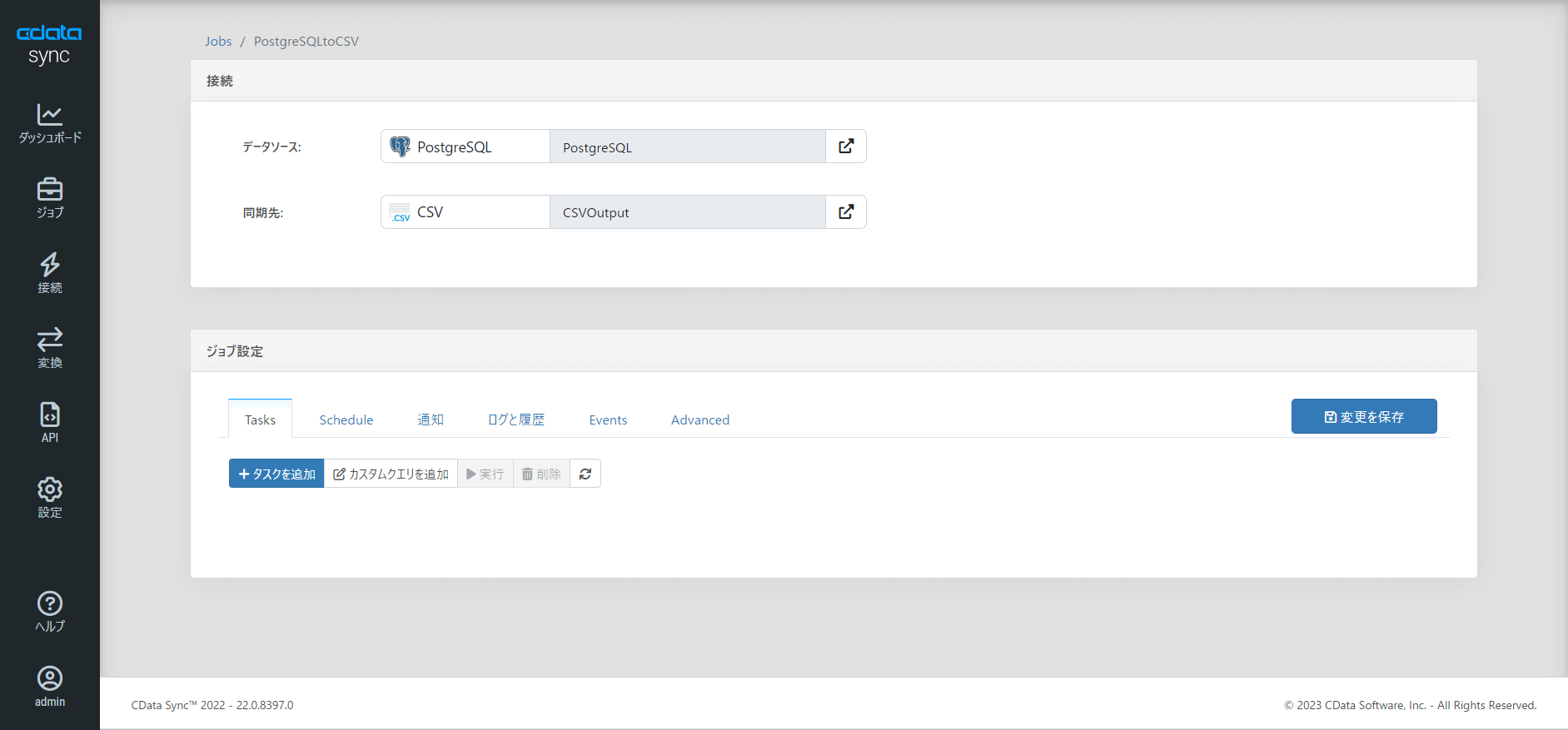Viewport: 1568px width, 730px height.
Task: Click the CSVOutput connection name field
Action: pyautogui.click(x=688, y=212)
